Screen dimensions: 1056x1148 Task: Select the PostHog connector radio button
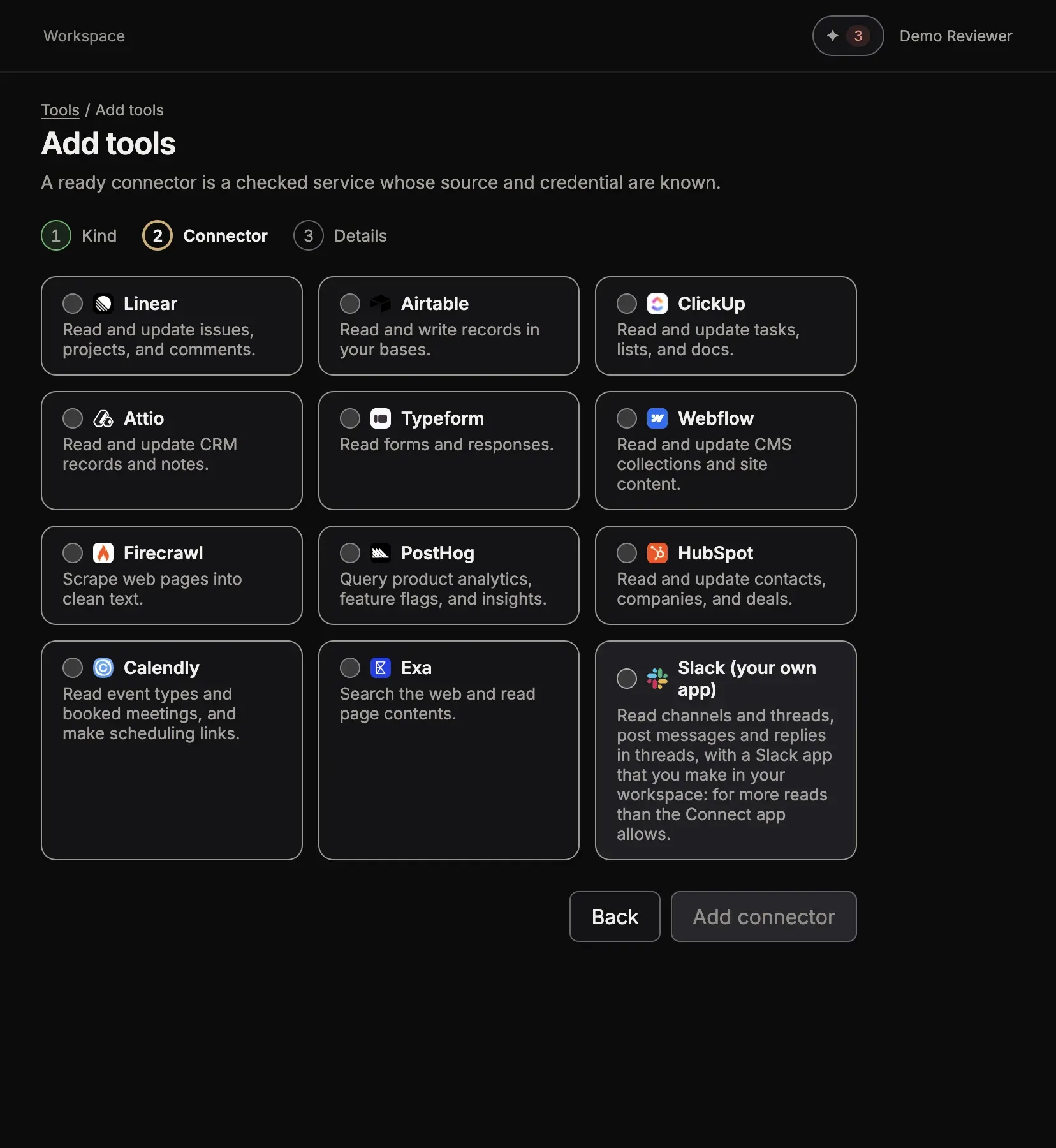tap(350, 553)
